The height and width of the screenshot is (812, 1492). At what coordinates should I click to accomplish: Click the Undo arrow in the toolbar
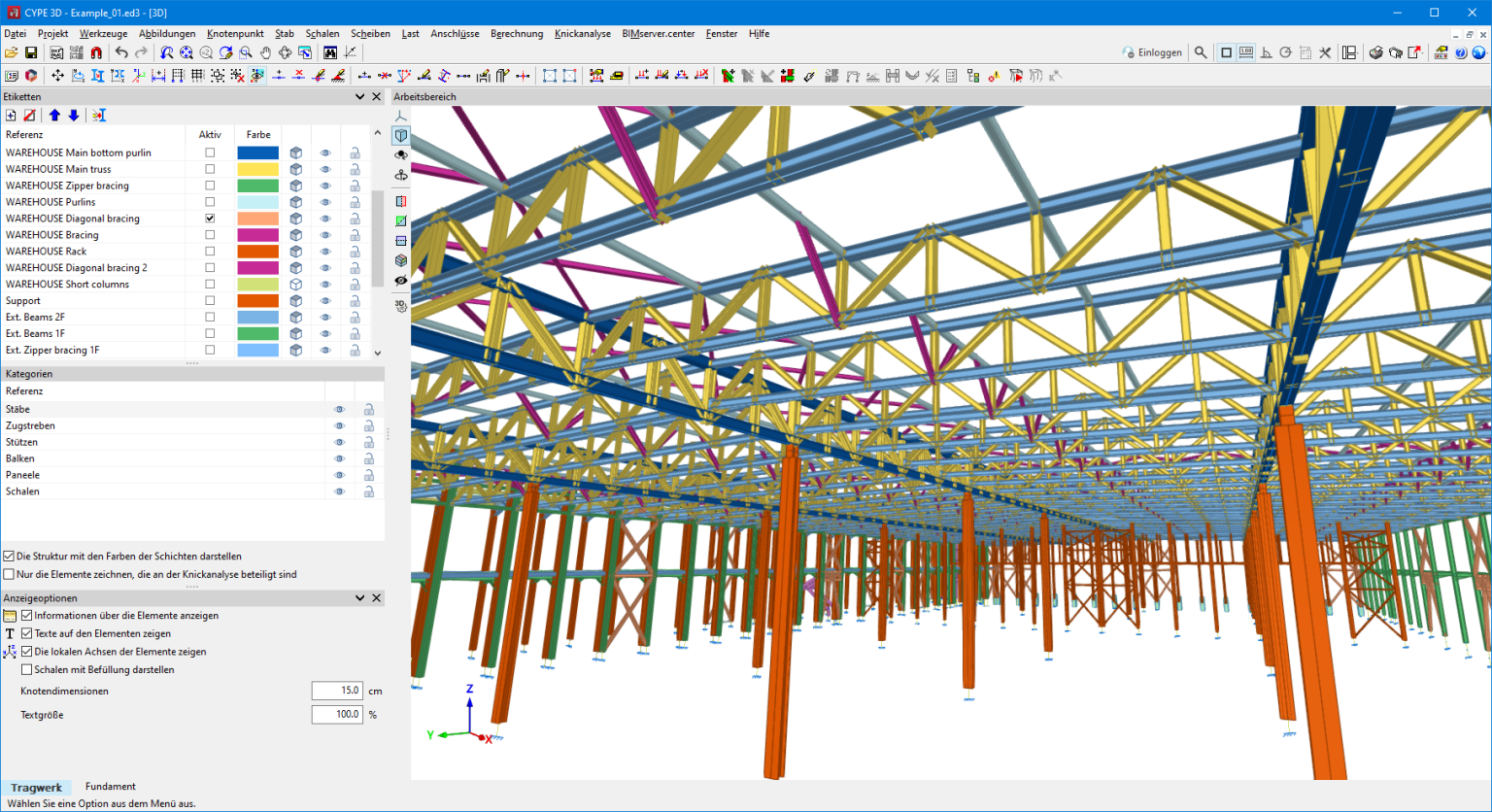[121, 52]
